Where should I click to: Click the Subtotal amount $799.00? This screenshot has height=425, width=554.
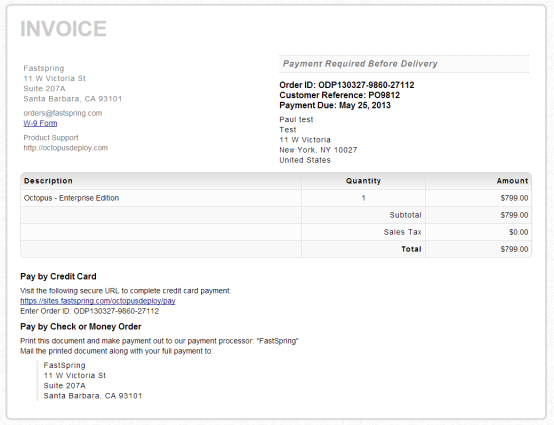(x=514, y=215)
